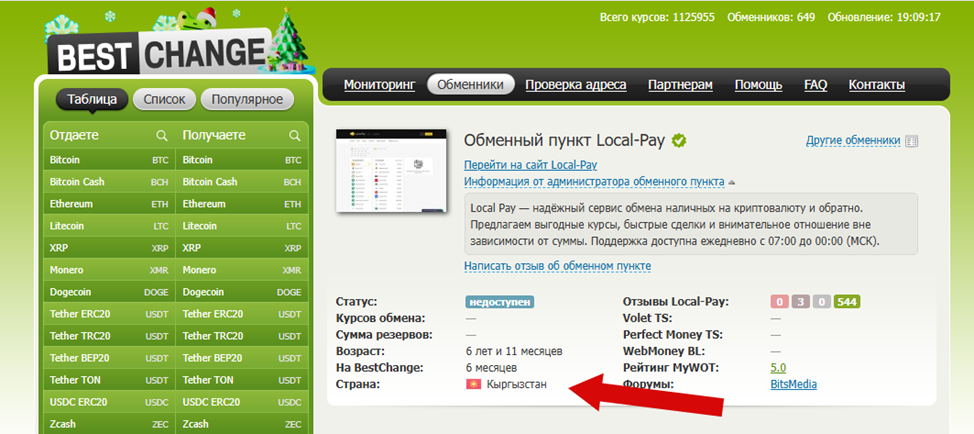Open the Партнерам menu item
Screen dimensions: 974x434
coord(680,85)
